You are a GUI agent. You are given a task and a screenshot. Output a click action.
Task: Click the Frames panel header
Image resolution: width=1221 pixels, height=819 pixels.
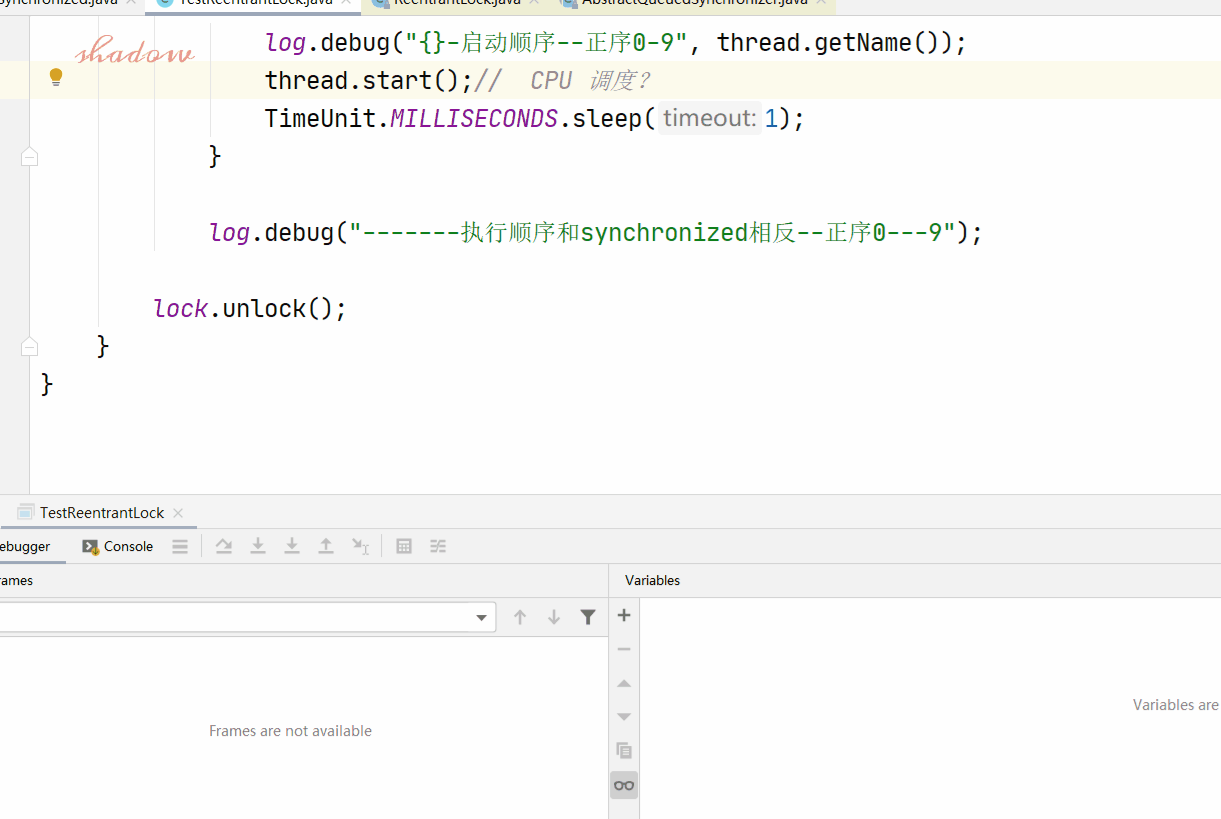point(15,580)
